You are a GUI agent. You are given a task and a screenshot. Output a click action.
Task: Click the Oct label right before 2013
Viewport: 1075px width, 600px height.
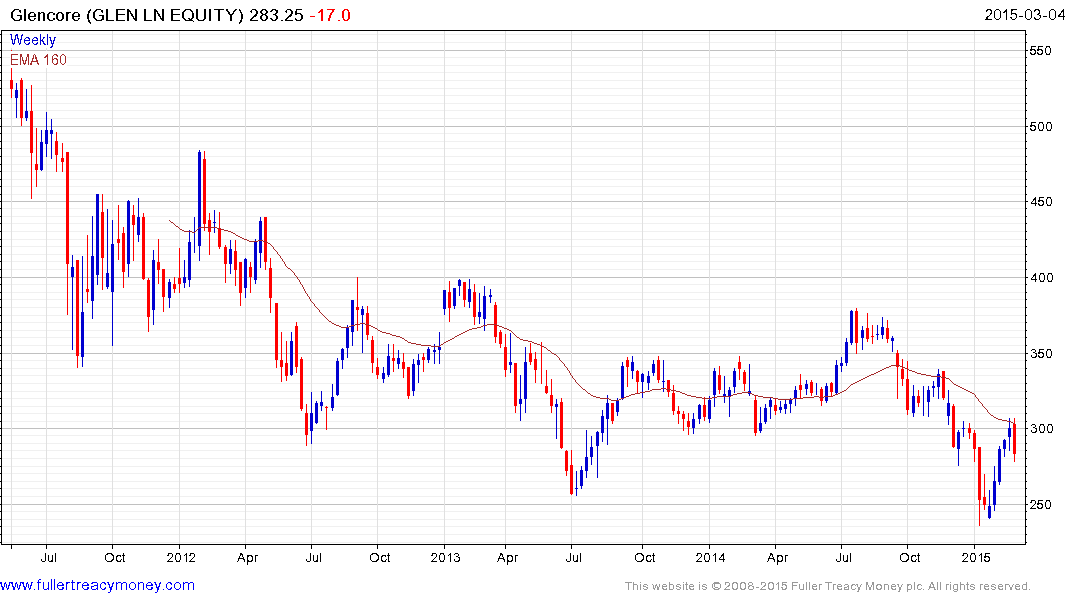click(x=380, y=557)
